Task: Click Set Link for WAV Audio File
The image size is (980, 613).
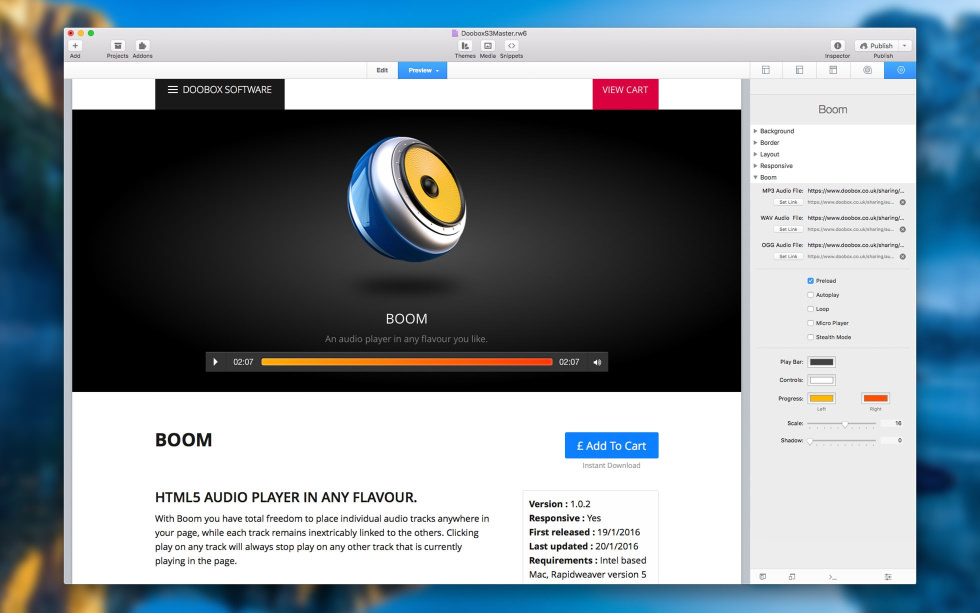Action: 788,229
